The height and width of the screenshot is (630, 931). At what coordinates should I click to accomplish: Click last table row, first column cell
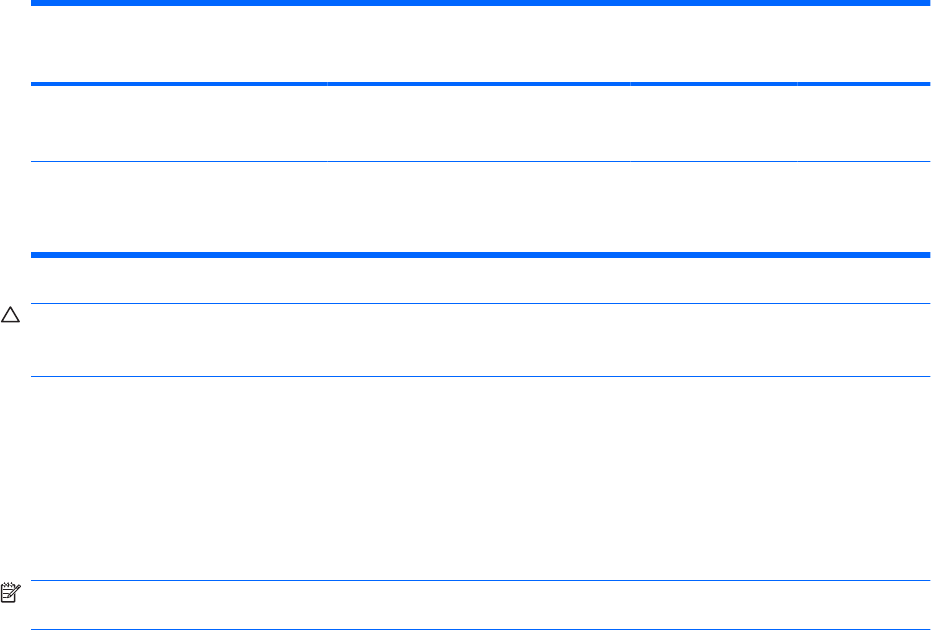179,207
